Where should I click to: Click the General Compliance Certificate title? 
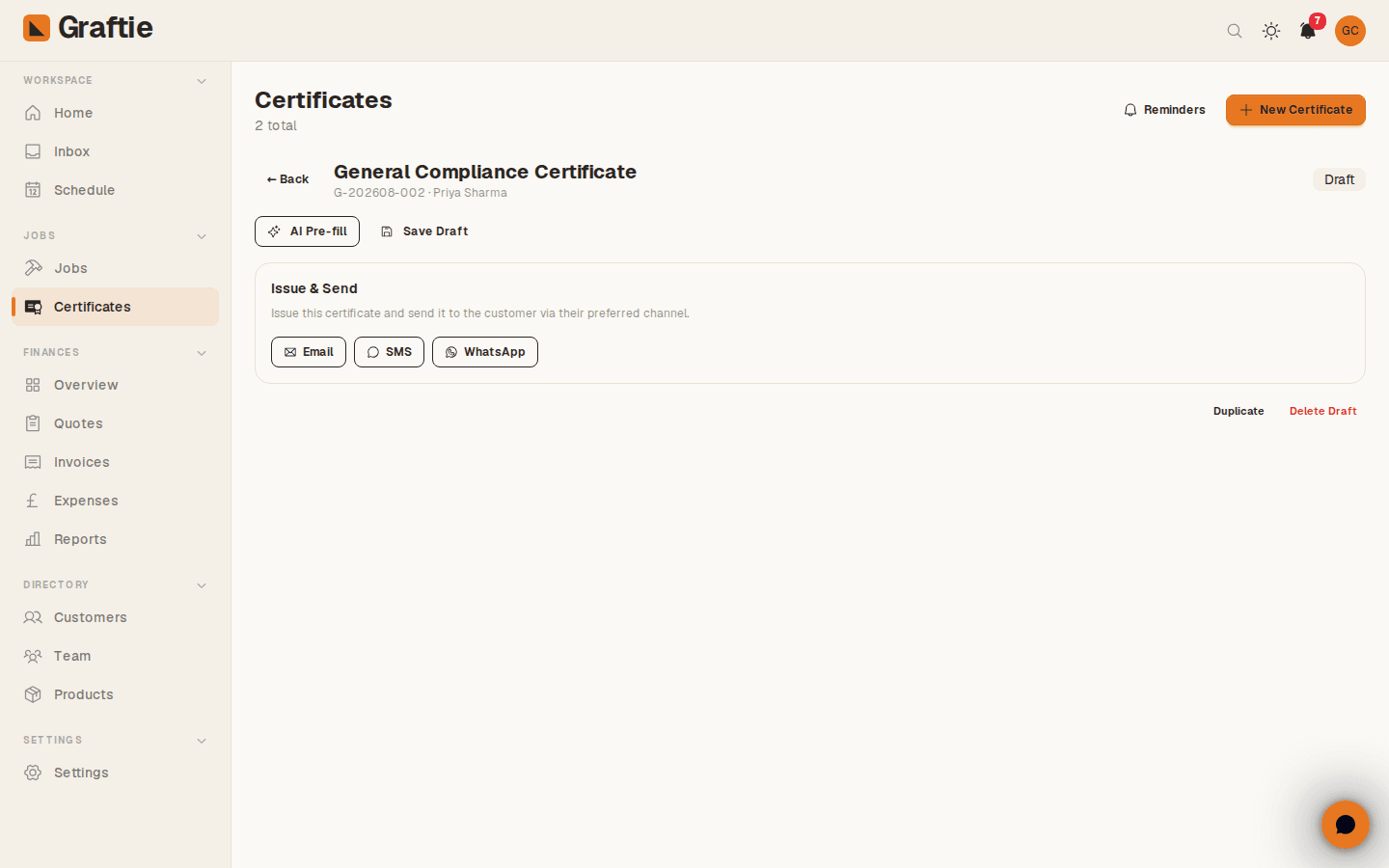pyautogui.click(x=485, y=172)
